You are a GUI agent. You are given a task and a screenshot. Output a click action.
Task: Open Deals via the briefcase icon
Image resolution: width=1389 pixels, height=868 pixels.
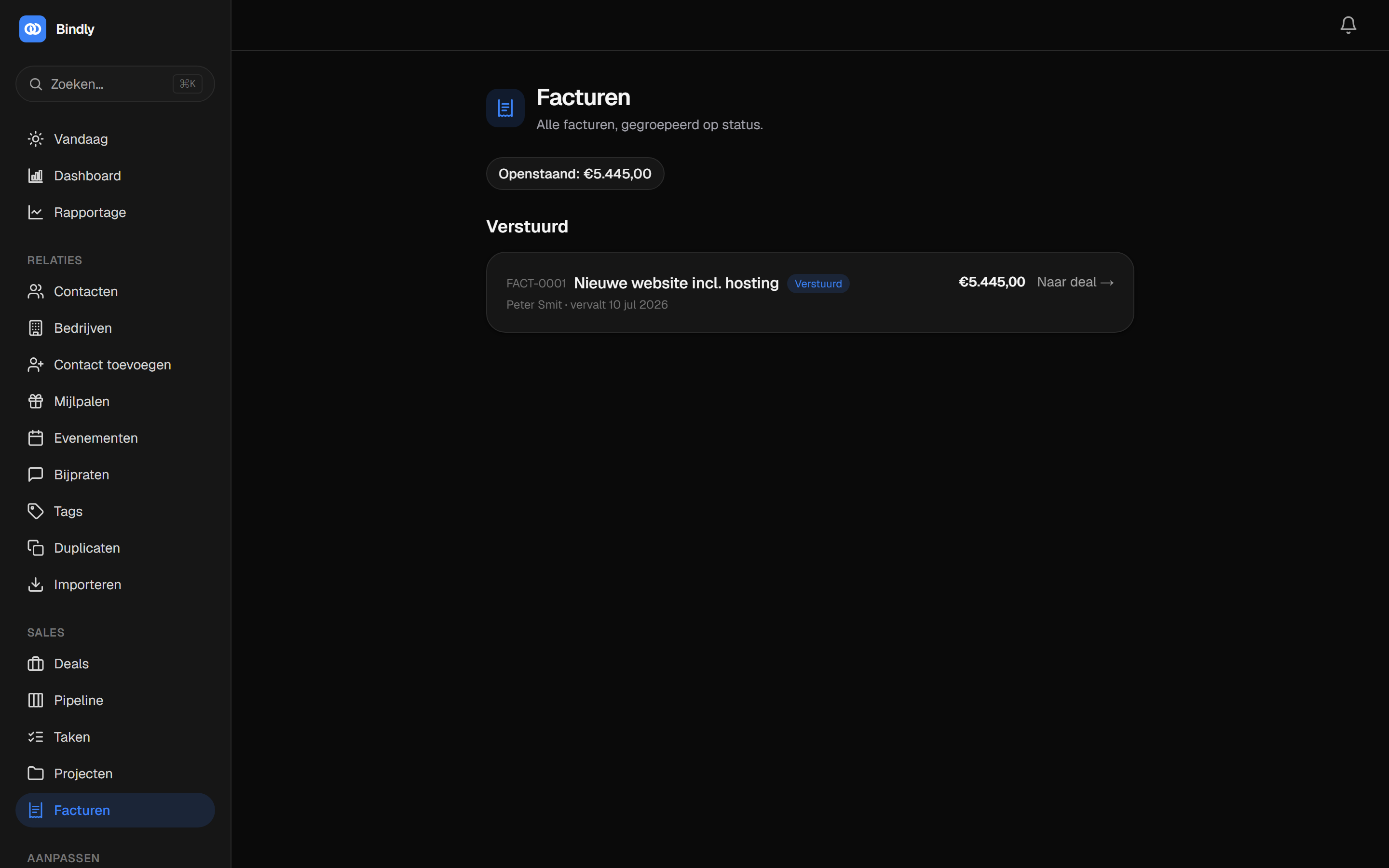(36, 664)
